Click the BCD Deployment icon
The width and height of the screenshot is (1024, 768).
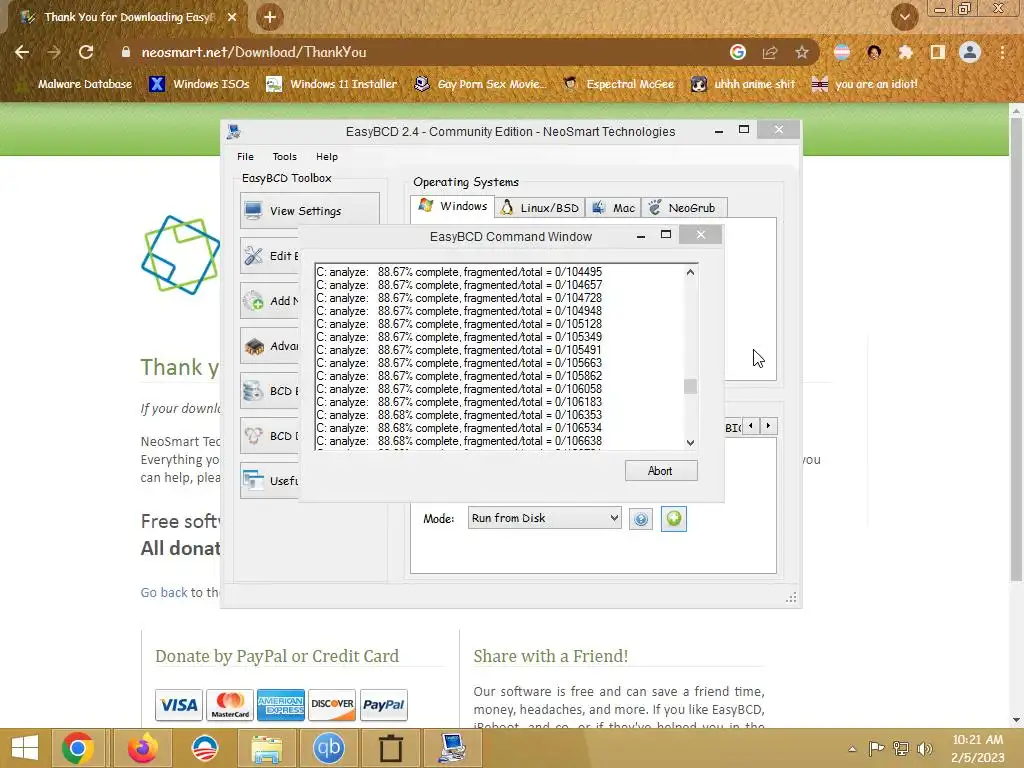tap(253, 436)
